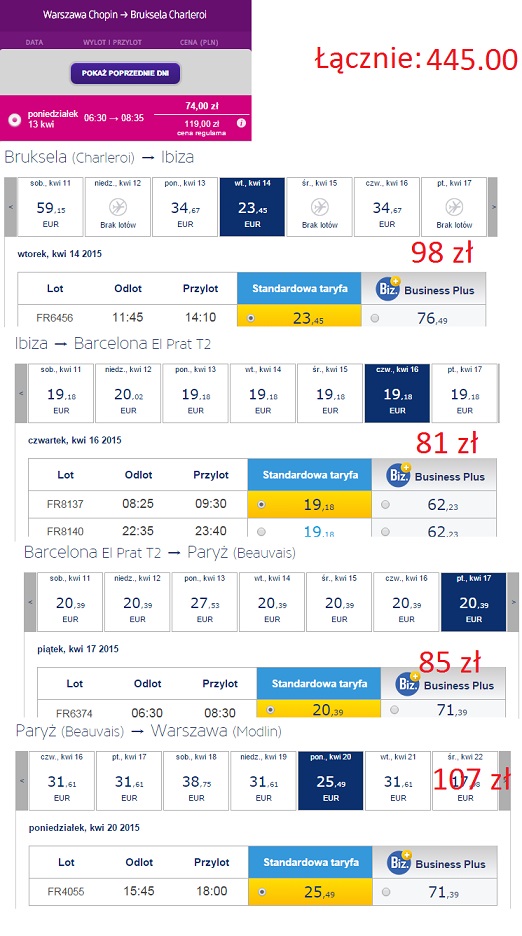Select the pon., kwi 13 tab priced 27,53 EUR
This screenshot has height=936, width=522.
205,602
